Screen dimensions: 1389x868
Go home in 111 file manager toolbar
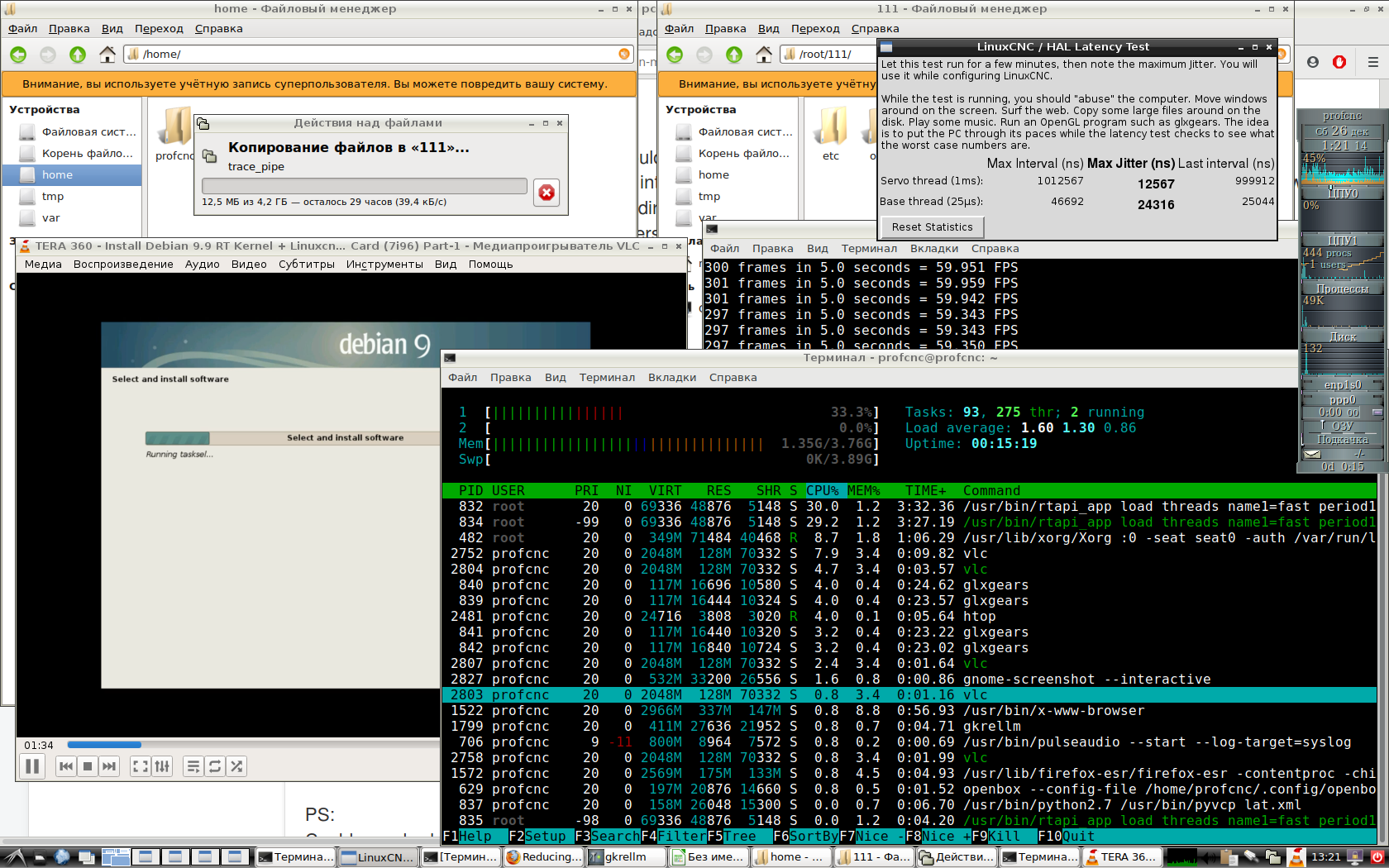pyautogui.click(x=764, y=55)
